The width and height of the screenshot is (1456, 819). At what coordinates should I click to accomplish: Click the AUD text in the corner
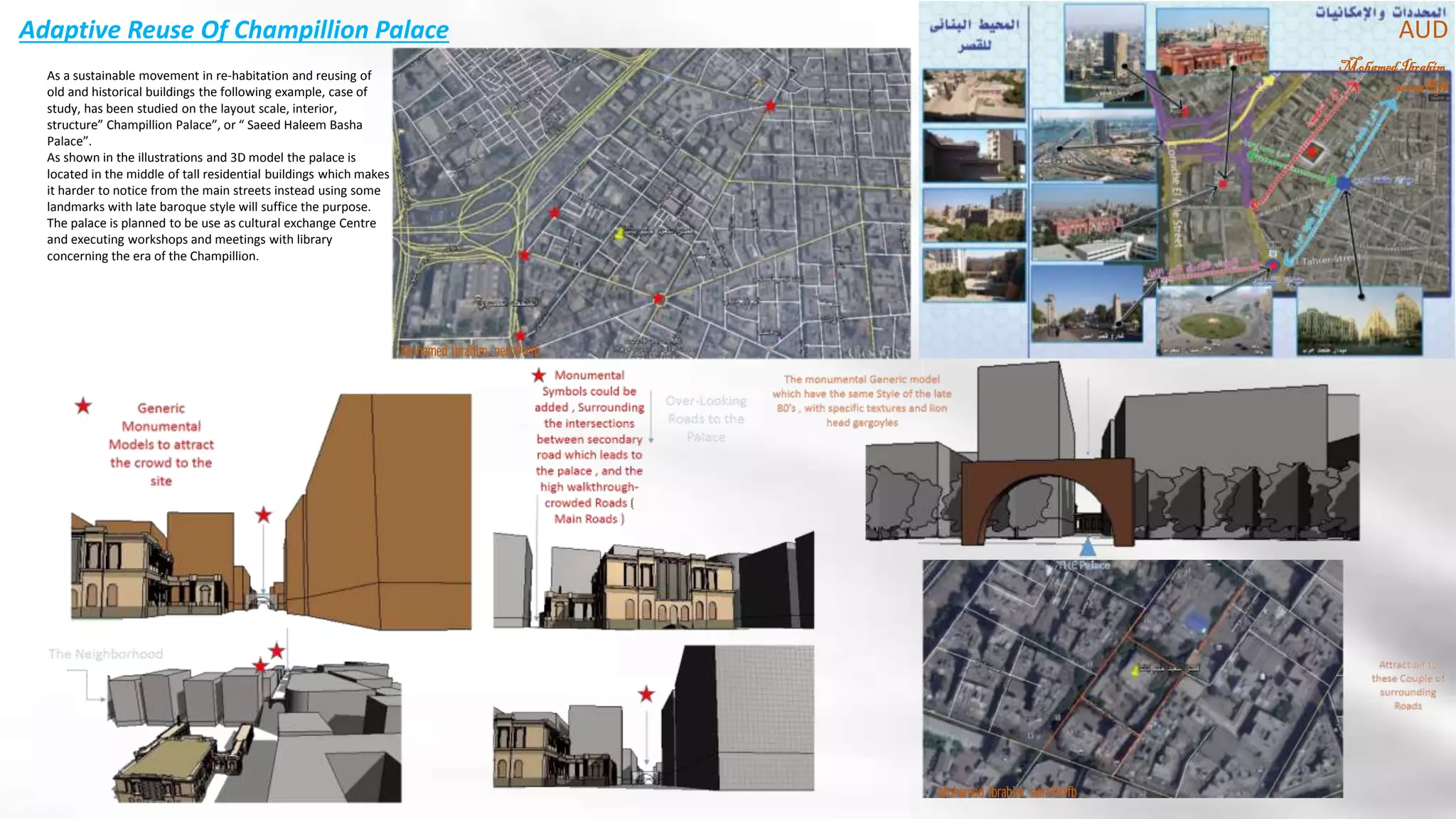click(1423, 30)
